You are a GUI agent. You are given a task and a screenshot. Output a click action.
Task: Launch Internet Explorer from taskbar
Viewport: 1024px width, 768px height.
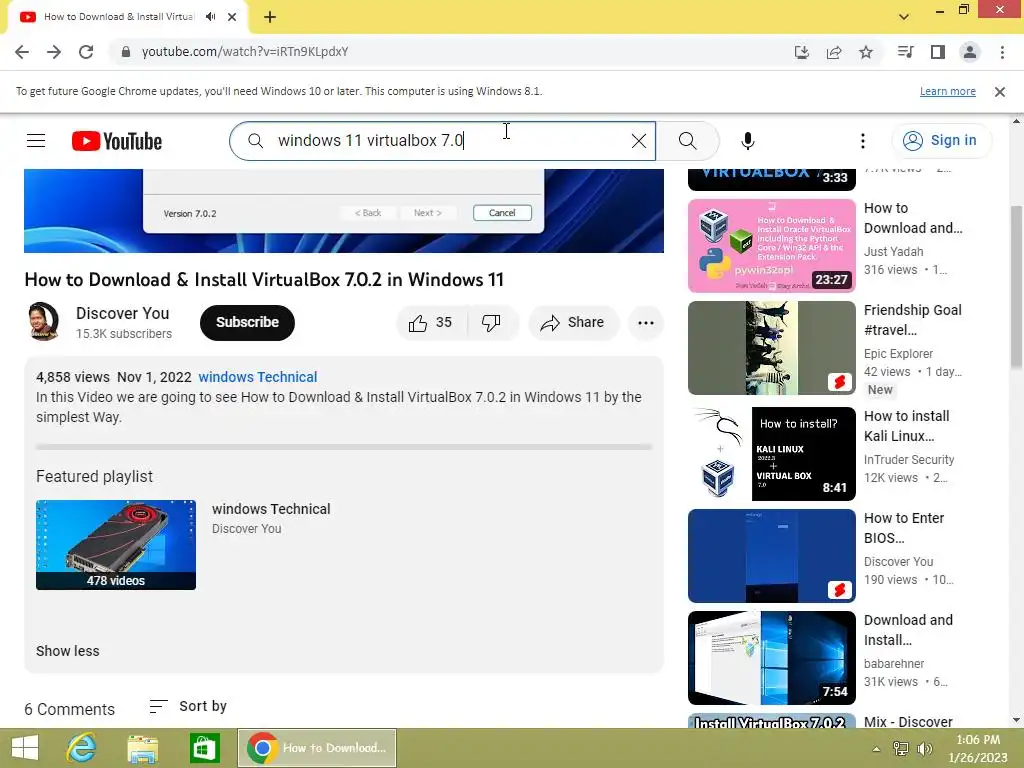[x=81, y=748]
